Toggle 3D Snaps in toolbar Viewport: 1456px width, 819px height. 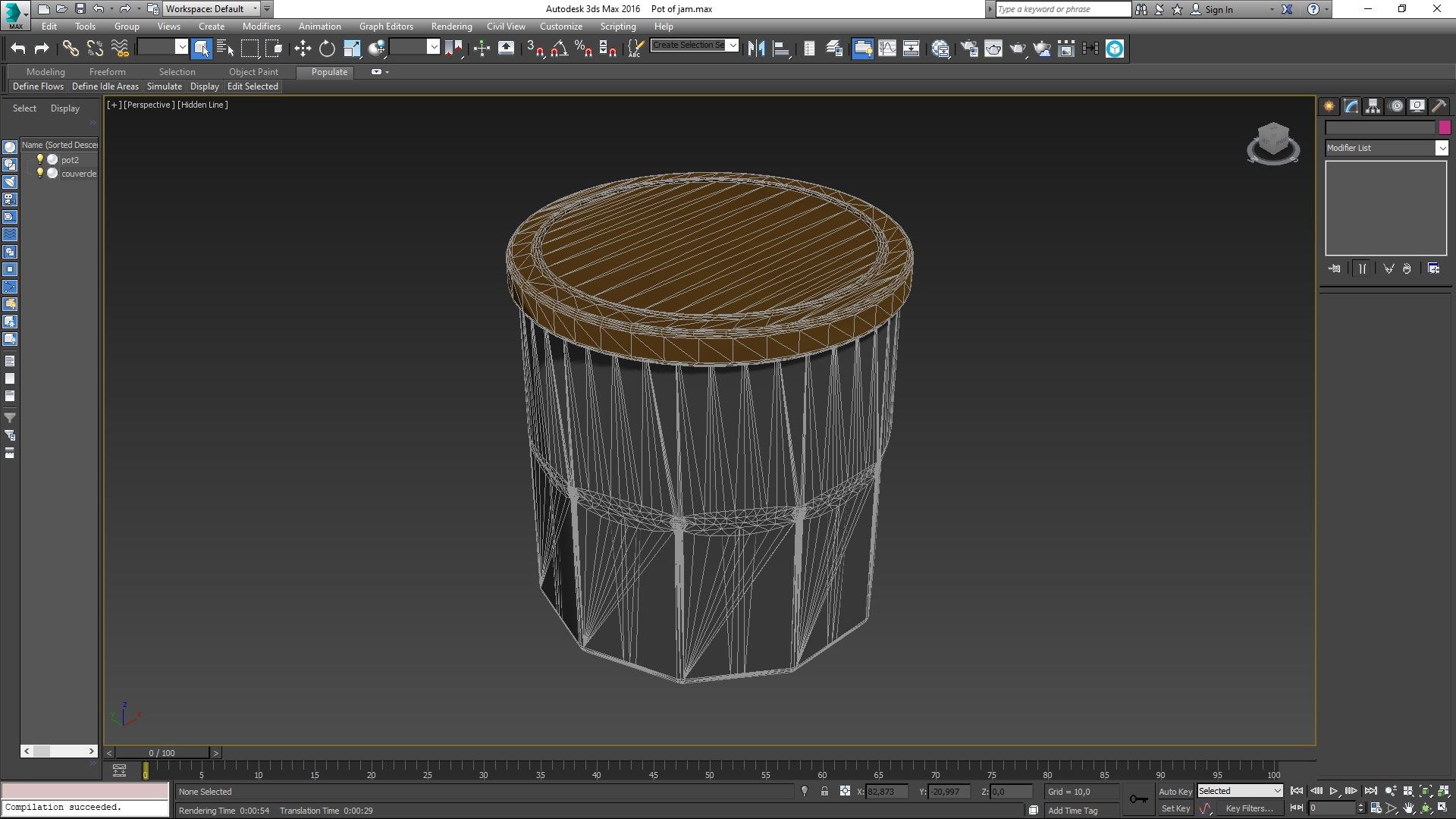click(535, 49)
